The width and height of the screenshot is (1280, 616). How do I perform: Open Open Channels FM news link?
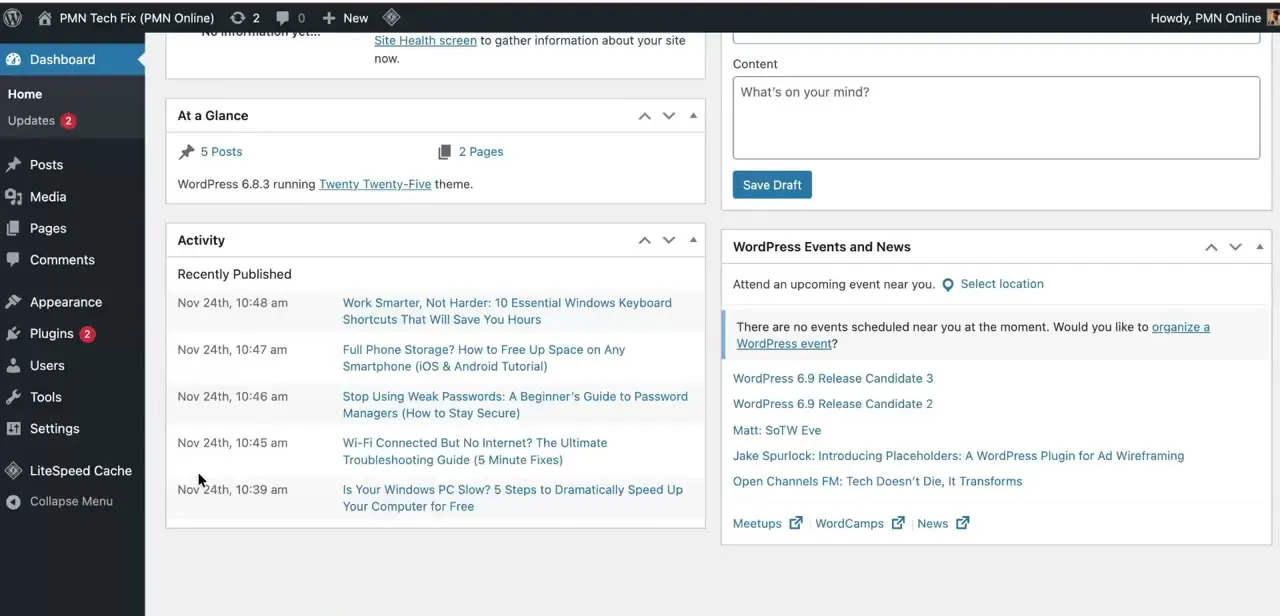point(877,482)
